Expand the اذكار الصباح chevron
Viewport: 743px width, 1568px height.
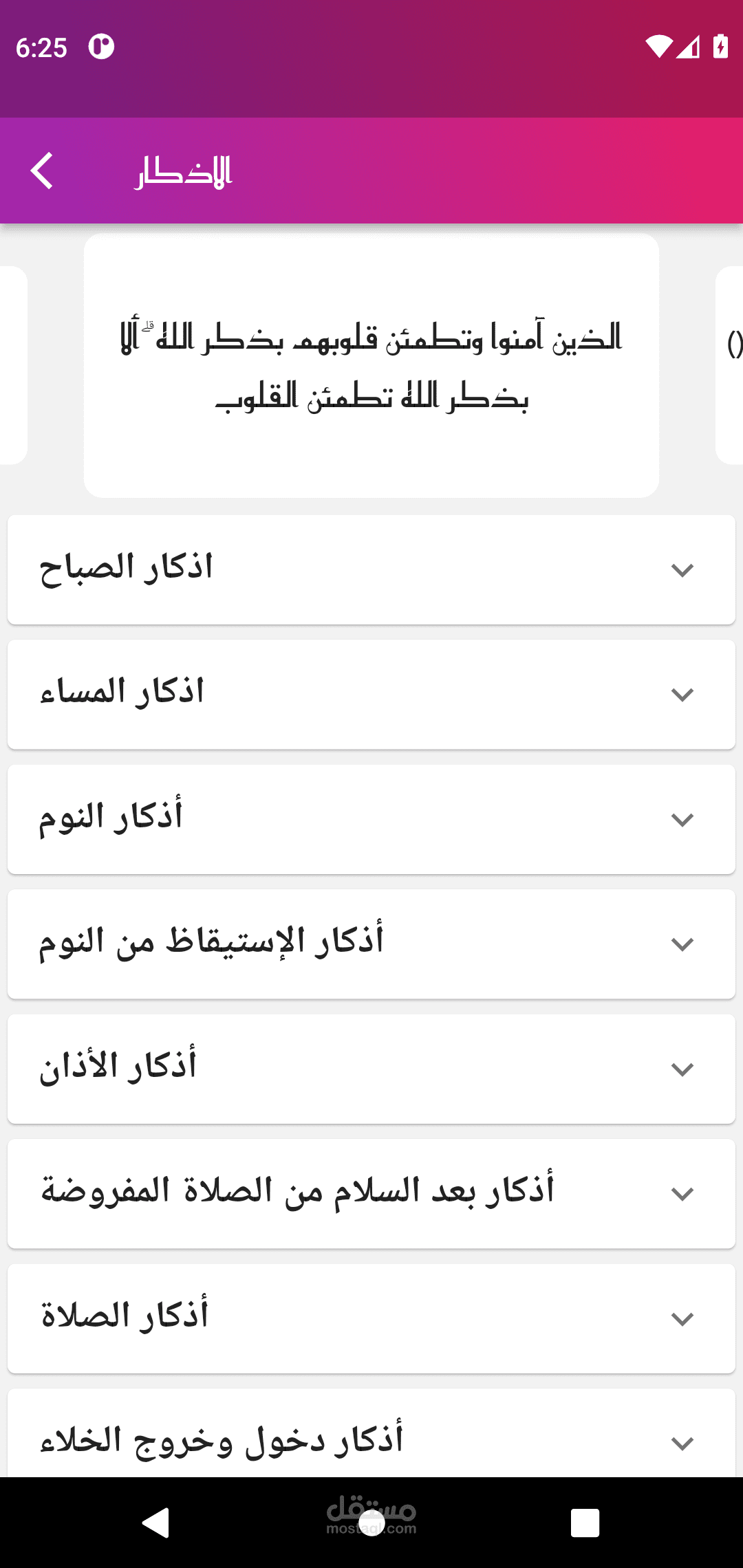(x=682, y=570)
